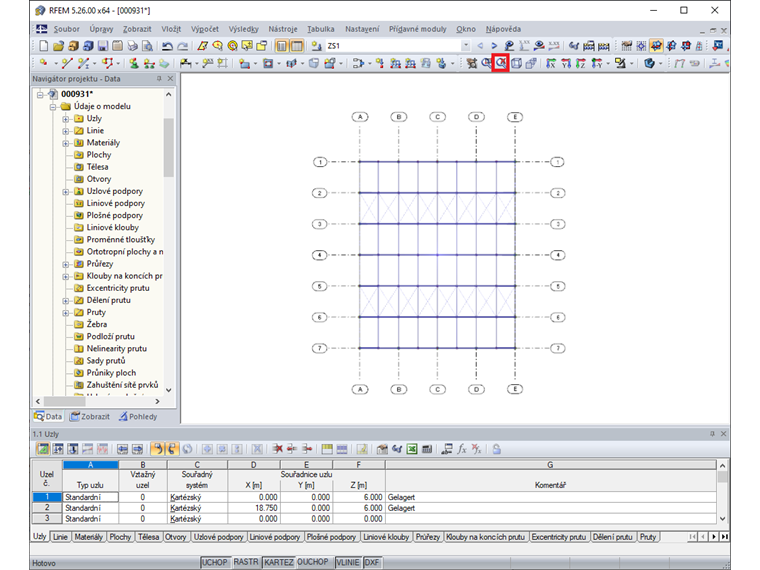Show previous load case arrow
This screenshot has height=570, width=760.
[480, 46]
